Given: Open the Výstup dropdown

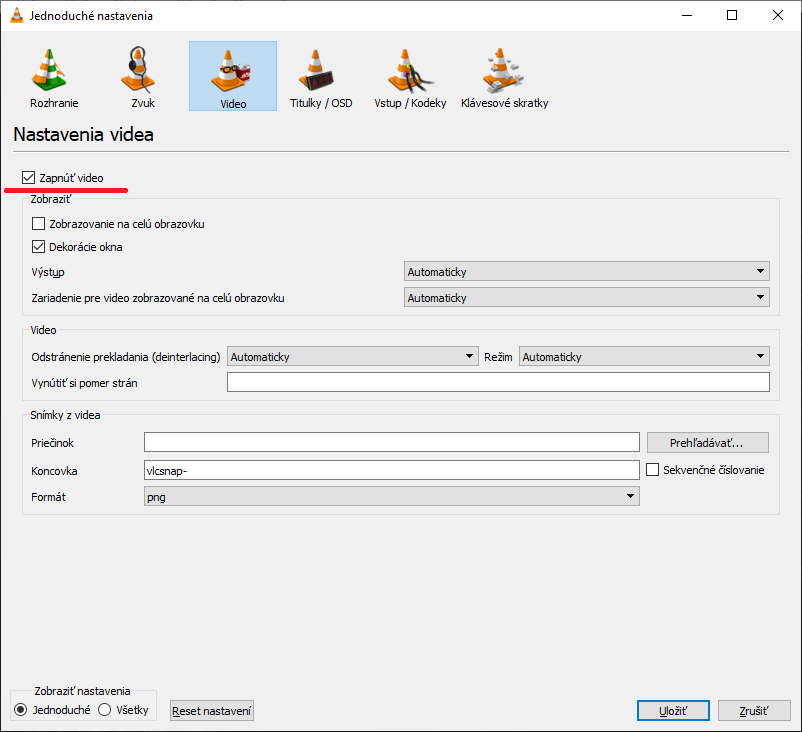Looking at the screenshot, I should pos(587,271).
